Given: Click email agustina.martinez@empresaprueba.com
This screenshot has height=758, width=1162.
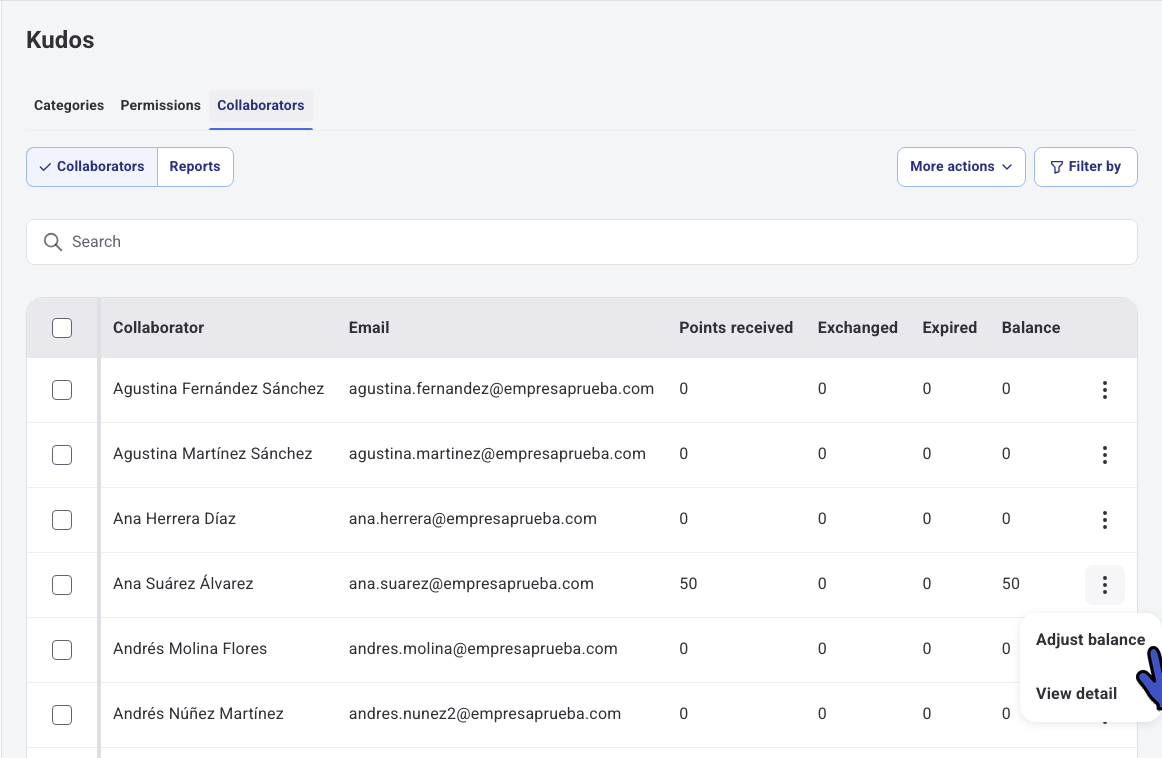Looking at the screenshot, I should click(497, 453).
